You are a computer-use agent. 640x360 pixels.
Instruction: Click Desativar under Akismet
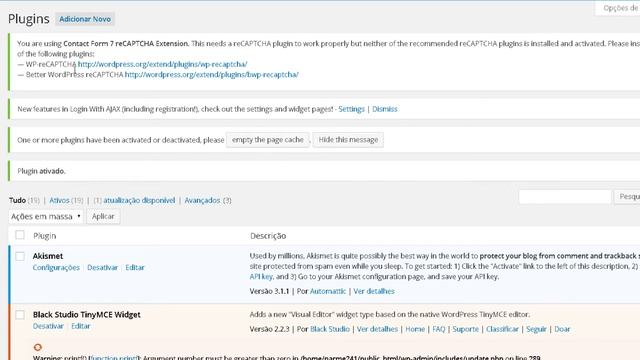(102, 267)
